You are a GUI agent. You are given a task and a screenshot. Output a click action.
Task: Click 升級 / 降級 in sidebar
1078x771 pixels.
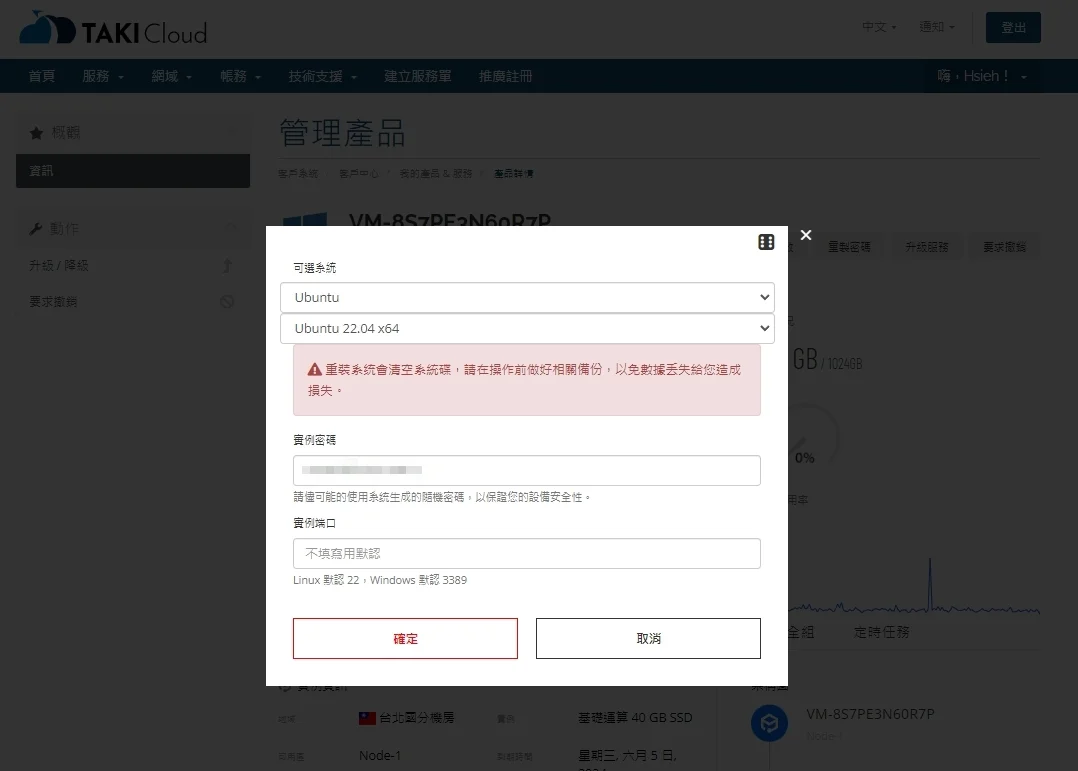point(58,265)
